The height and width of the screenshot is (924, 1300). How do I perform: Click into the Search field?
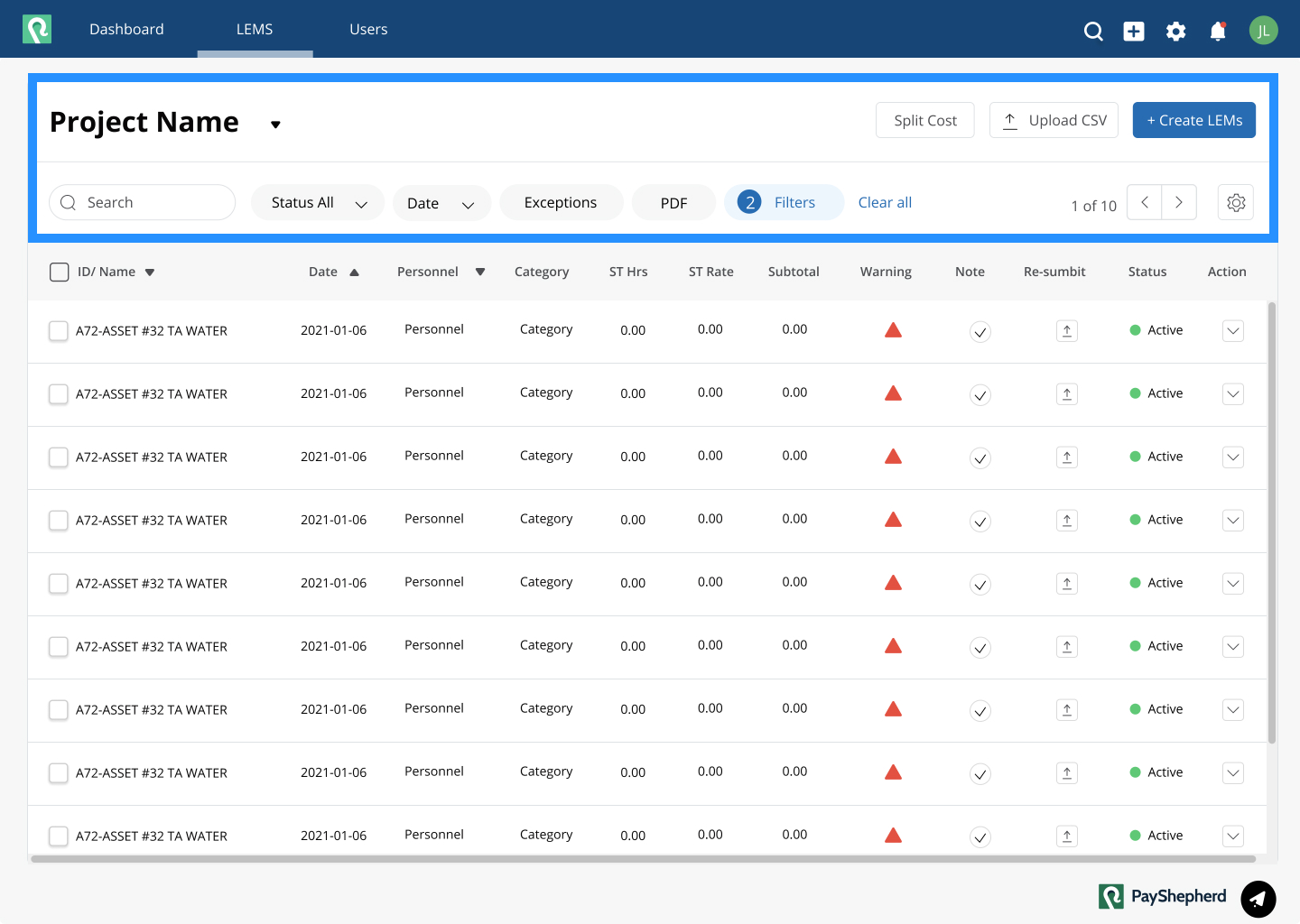pyautogui.click(x=143, y=202)
